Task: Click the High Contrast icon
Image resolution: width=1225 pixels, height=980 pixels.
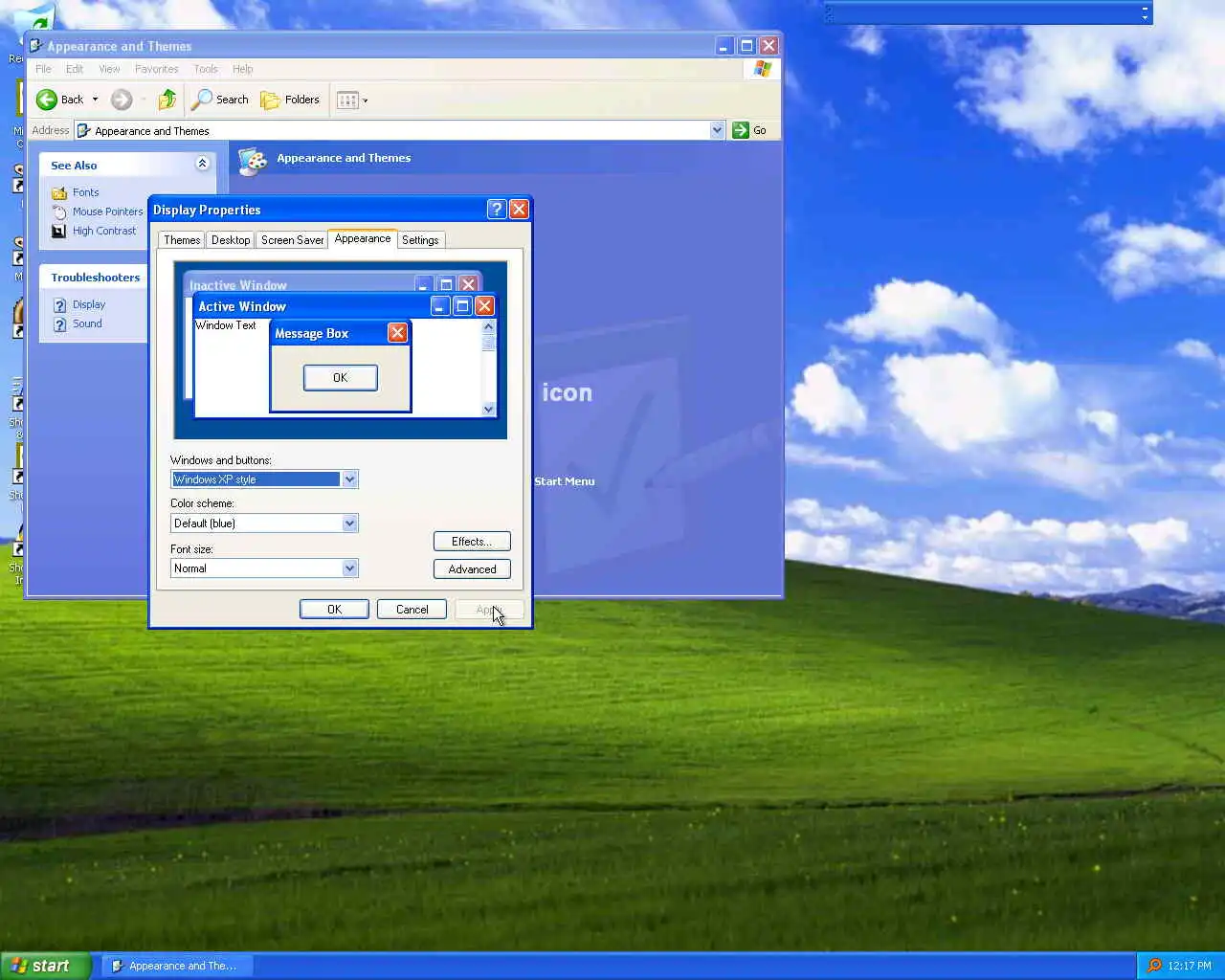Action: click(x=59, y=231)
